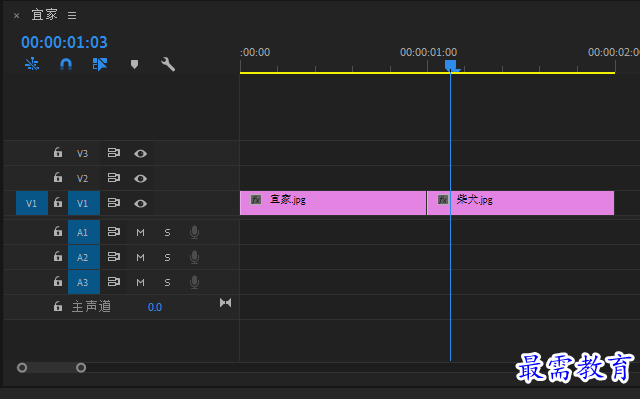Target audio track A1
The height and width of the screenshot is (399, 640).
pyautogui.click(x=84, y=232)
